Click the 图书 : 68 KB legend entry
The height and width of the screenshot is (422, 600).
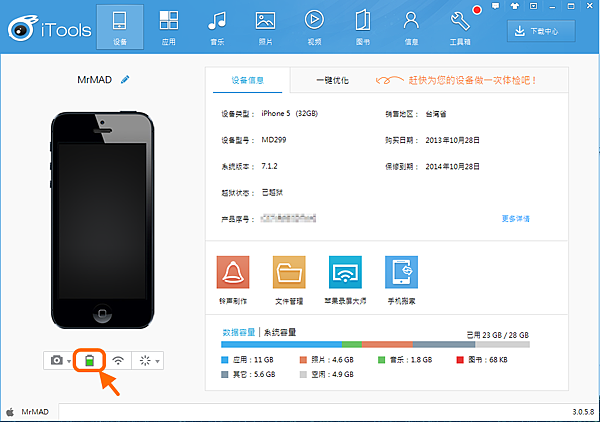pyautogui.click(x=482, y=360)
